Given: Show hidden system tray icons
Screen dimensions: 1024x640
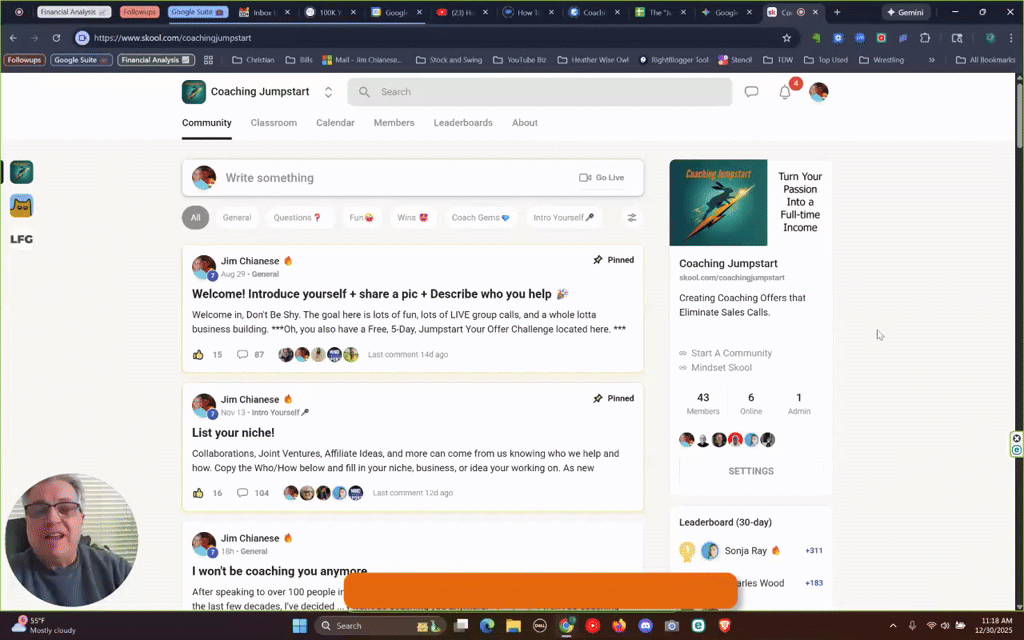Looking at the screenshot, I should point(893,626).
